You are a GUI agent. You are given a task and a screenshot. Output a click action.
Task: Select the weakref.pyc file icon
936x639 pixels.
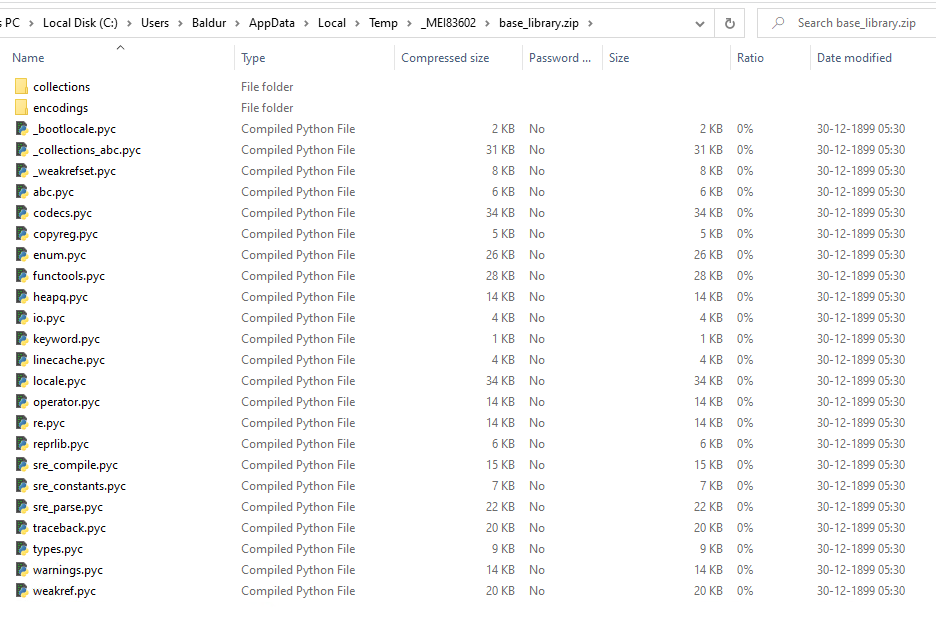[x=22, y=591]
